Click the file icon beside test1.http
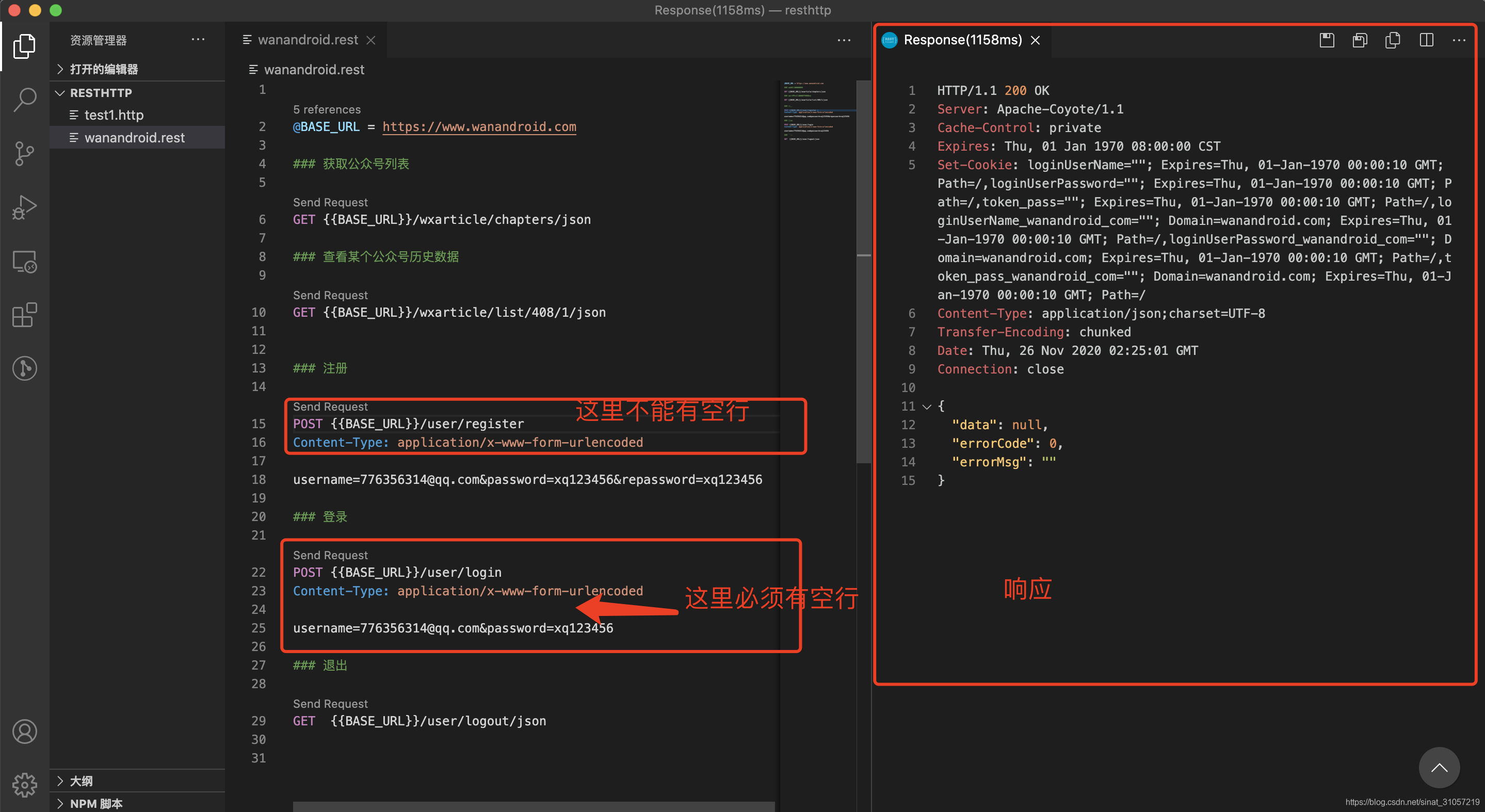 tap(74, 115)
